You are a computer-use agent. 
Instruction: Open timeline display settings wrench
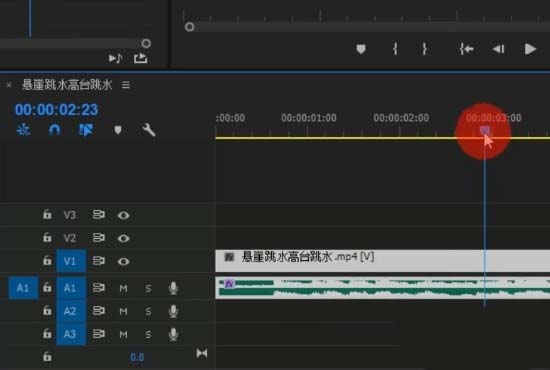point(149,130)
